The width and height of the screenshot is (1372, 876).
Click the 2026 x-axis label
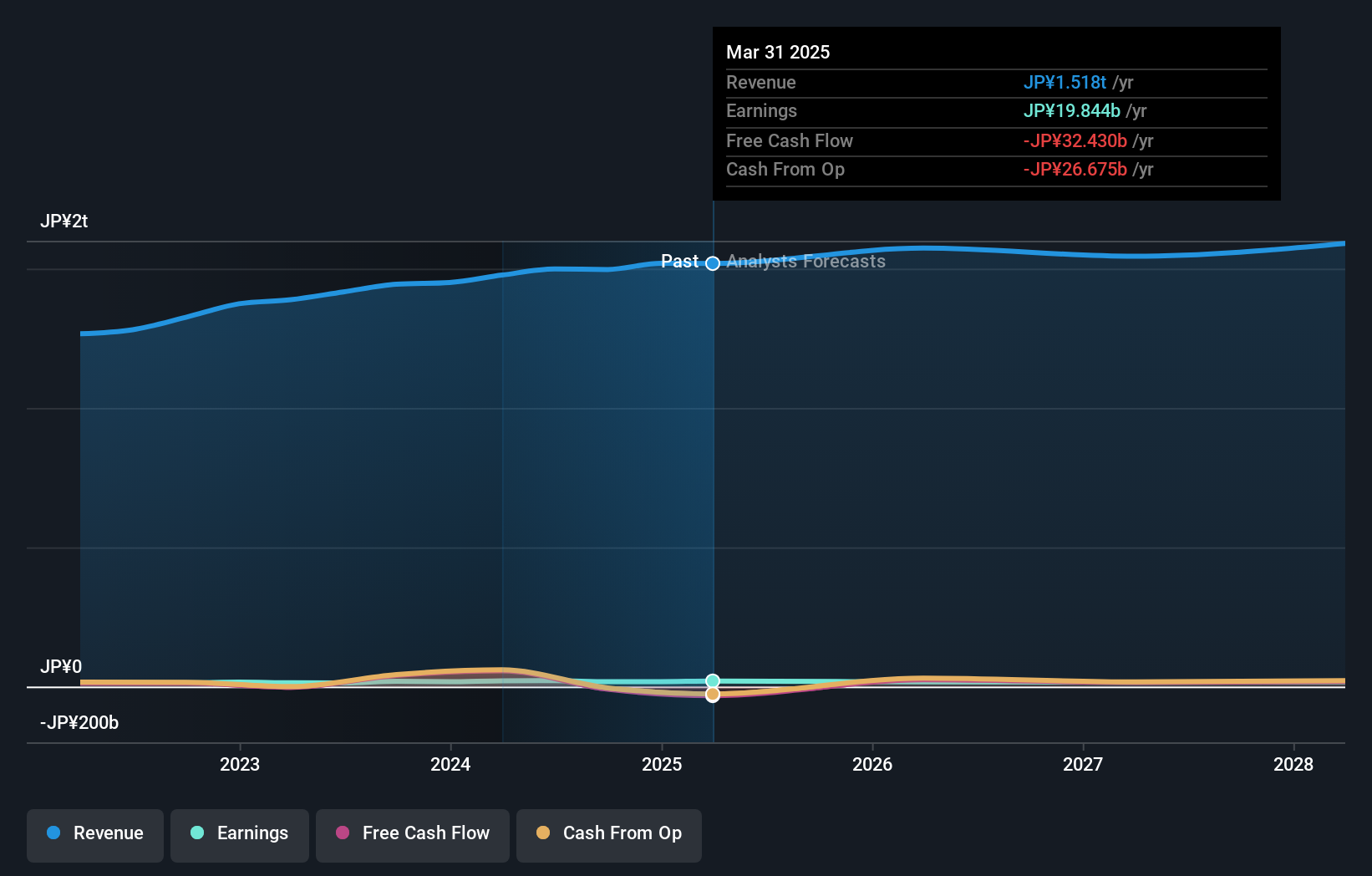click(x=872, y=765)
